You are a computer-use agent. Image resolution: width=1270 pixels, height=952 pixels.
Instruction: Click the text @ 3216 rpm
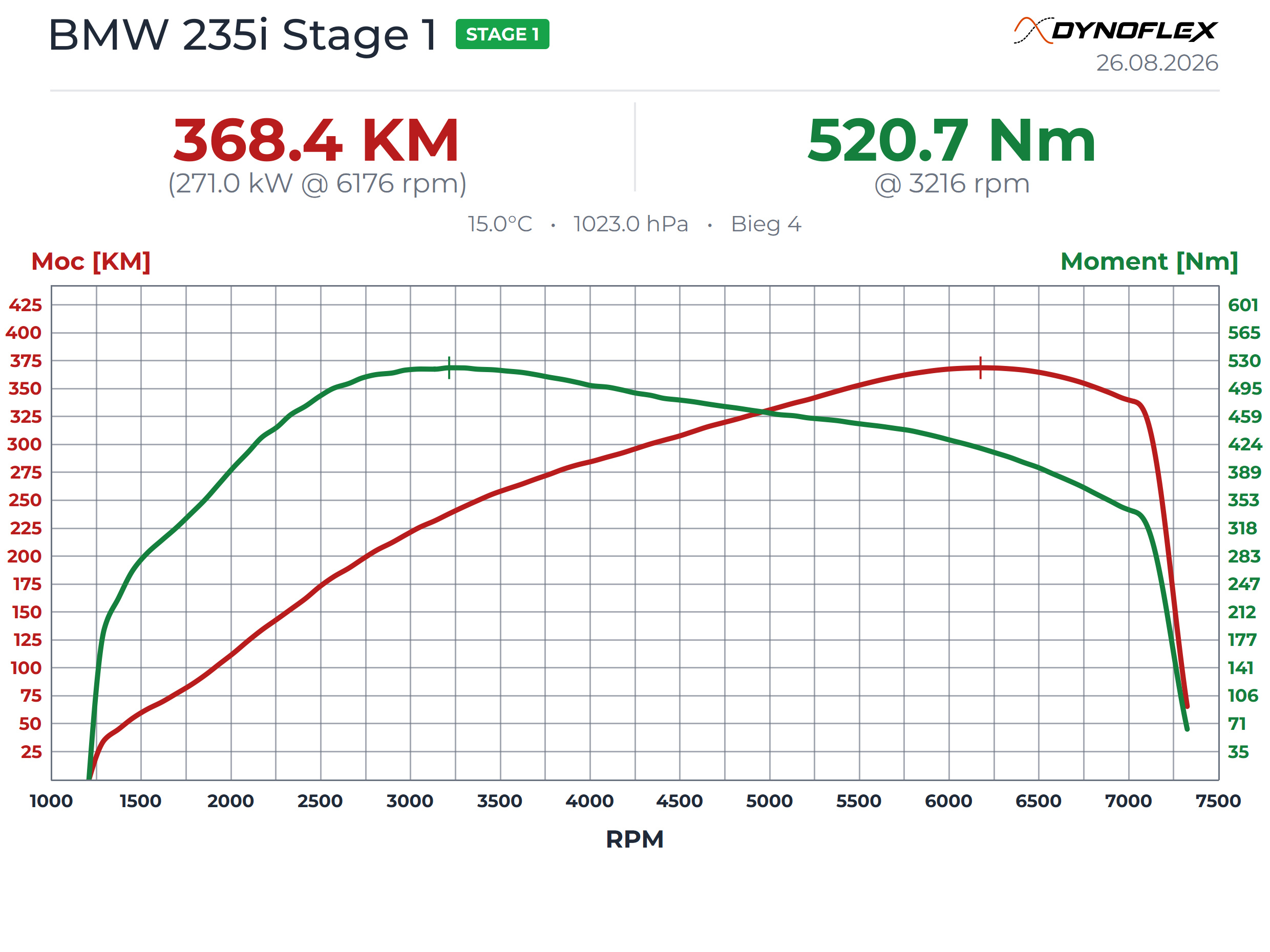coord(952,184)
